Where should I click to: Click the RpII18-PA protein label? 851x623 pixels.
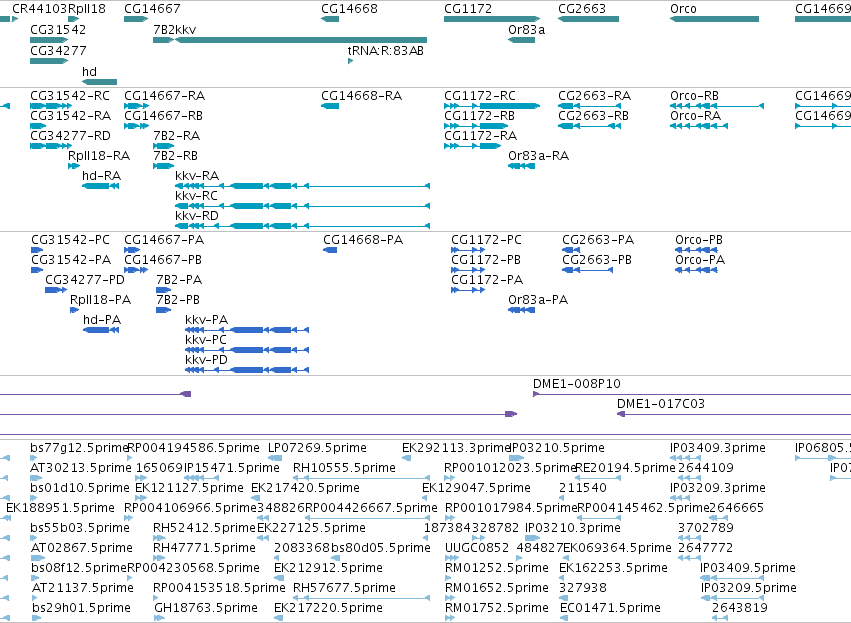(x=100, y=300)
